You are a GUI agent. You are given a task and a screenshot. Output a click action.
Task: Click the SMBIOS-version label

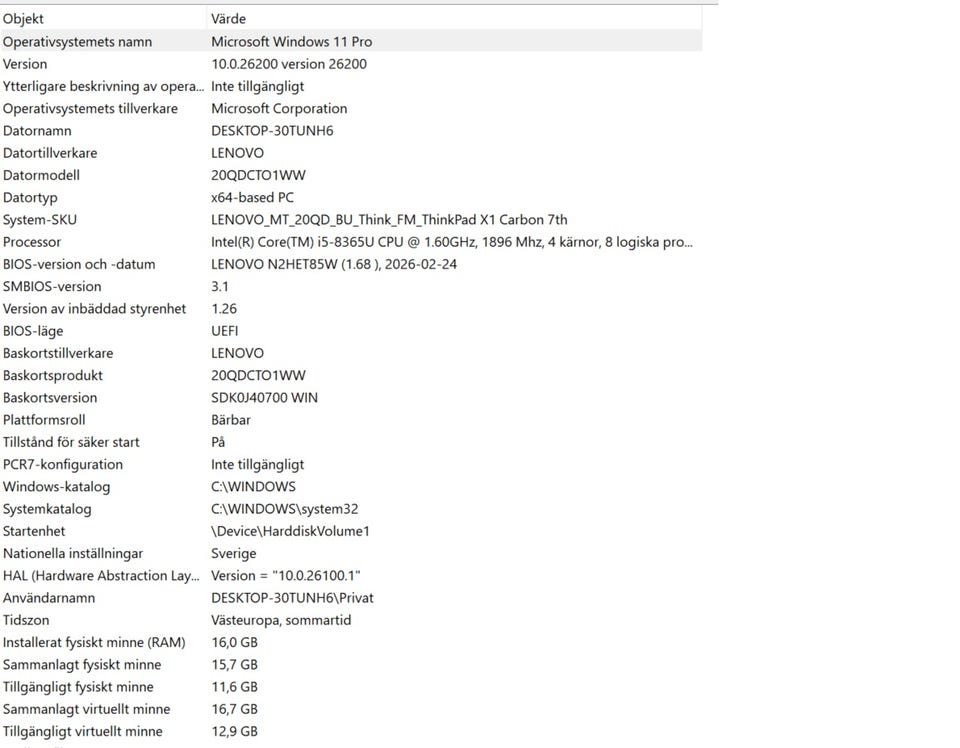[x=52, y=286]
